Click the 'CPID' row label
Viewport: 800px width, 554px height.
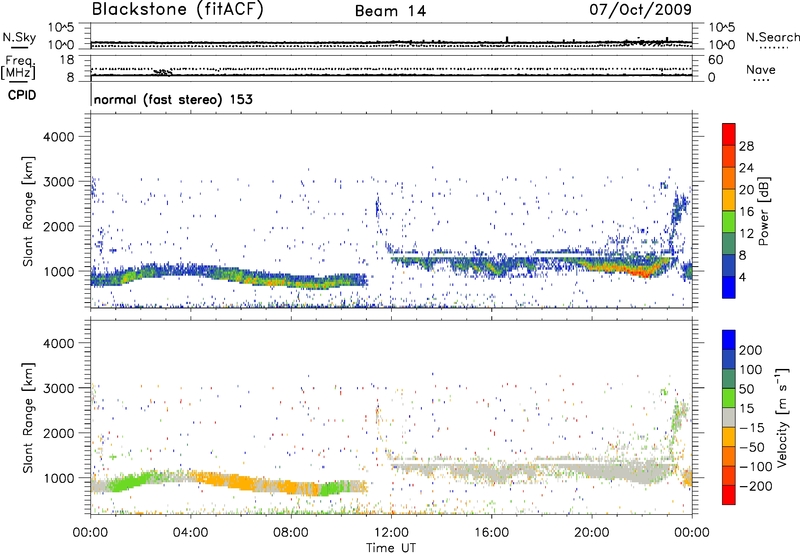(22, 95)
